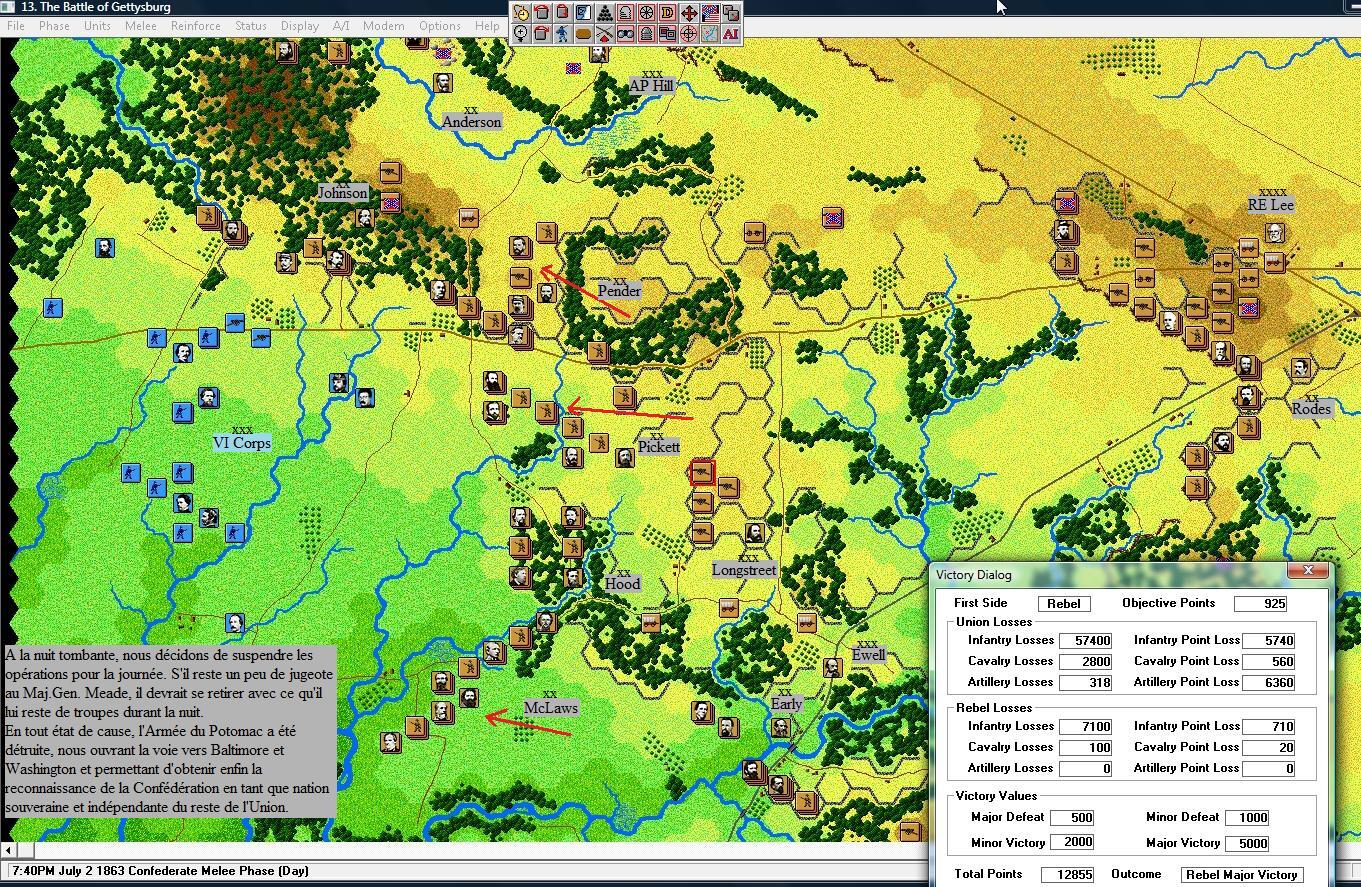The height and width of the screenshot is (887, 1361).
Task: Open the Modem menu
Action: pyautogui.click(x=384, y=26)
